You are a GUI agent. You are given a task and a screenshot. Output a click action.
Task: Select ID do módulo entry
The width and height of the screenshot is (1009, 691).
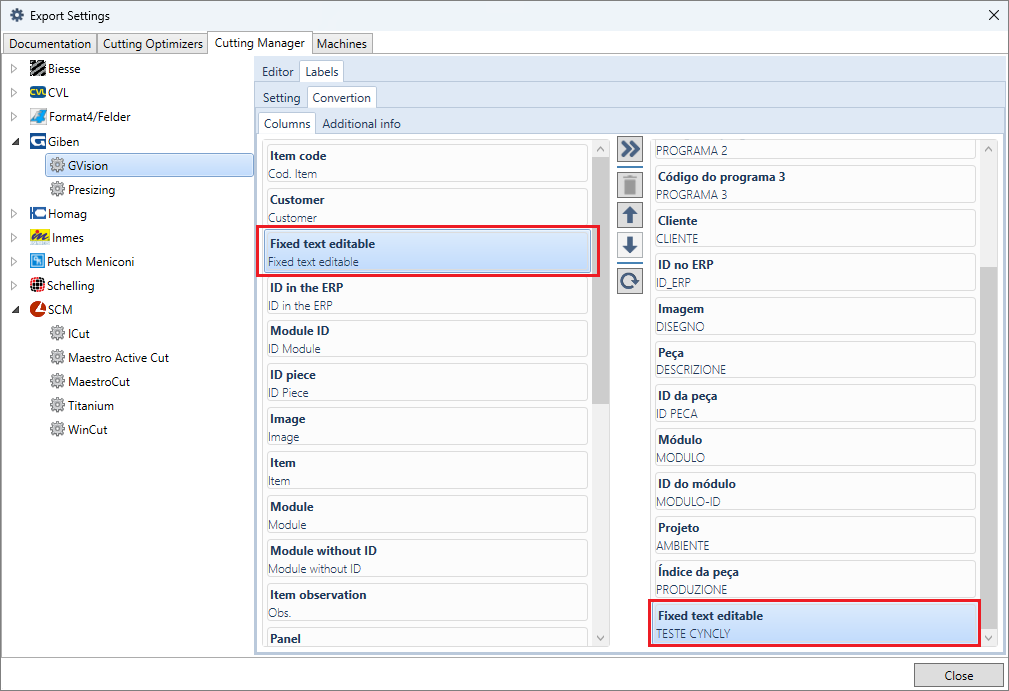coord(815,492)
